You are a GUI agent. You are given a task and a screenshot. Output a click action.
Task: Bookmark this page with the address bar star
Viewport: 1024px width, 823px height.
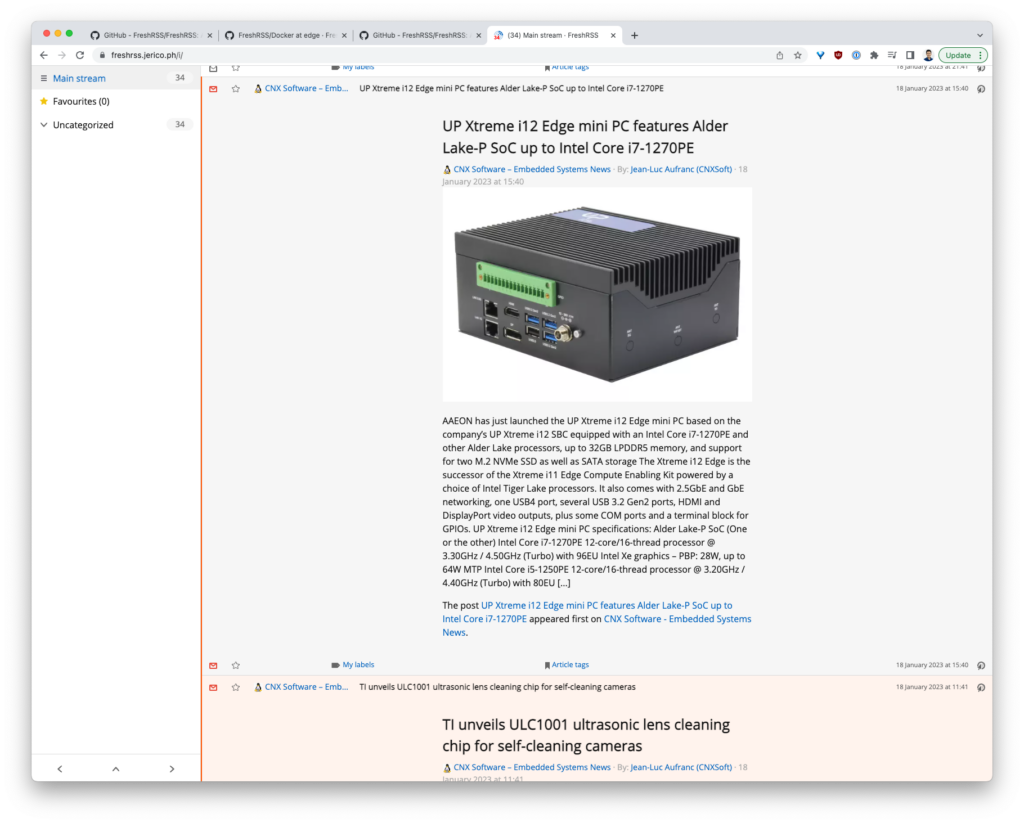point(798,55)
